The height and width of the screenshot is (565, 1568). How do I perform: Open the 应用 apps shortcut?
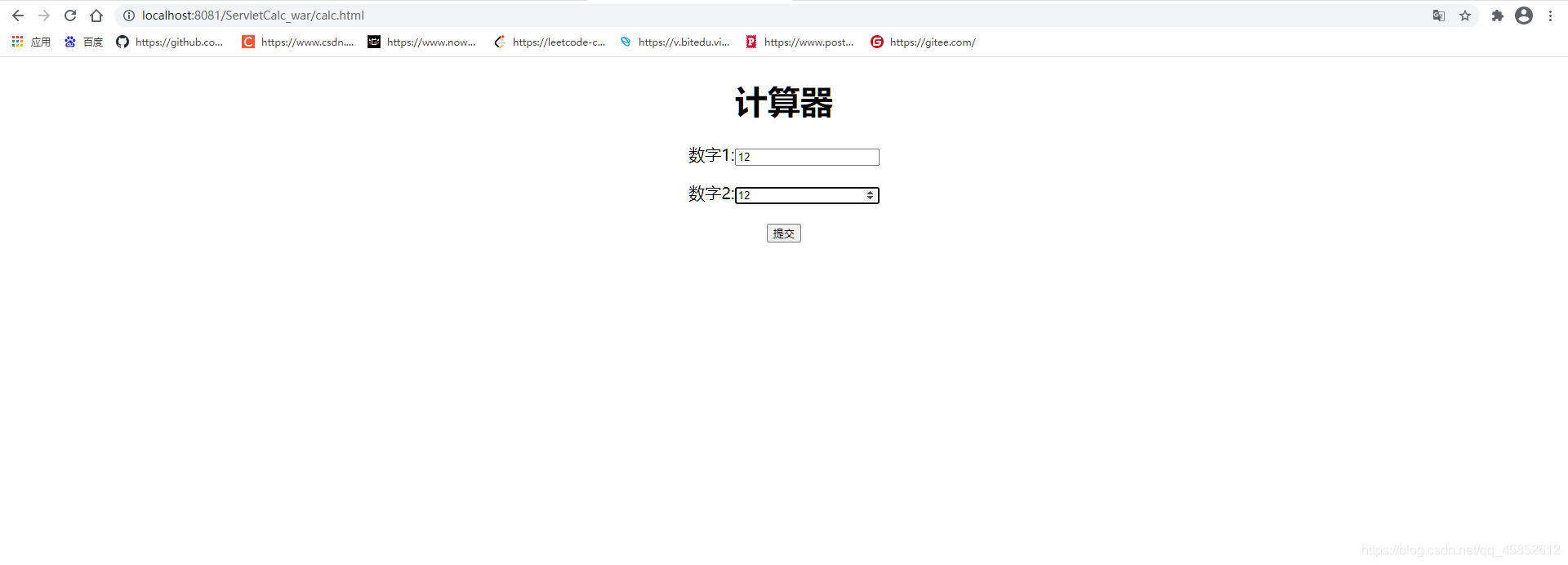(31, 42)
